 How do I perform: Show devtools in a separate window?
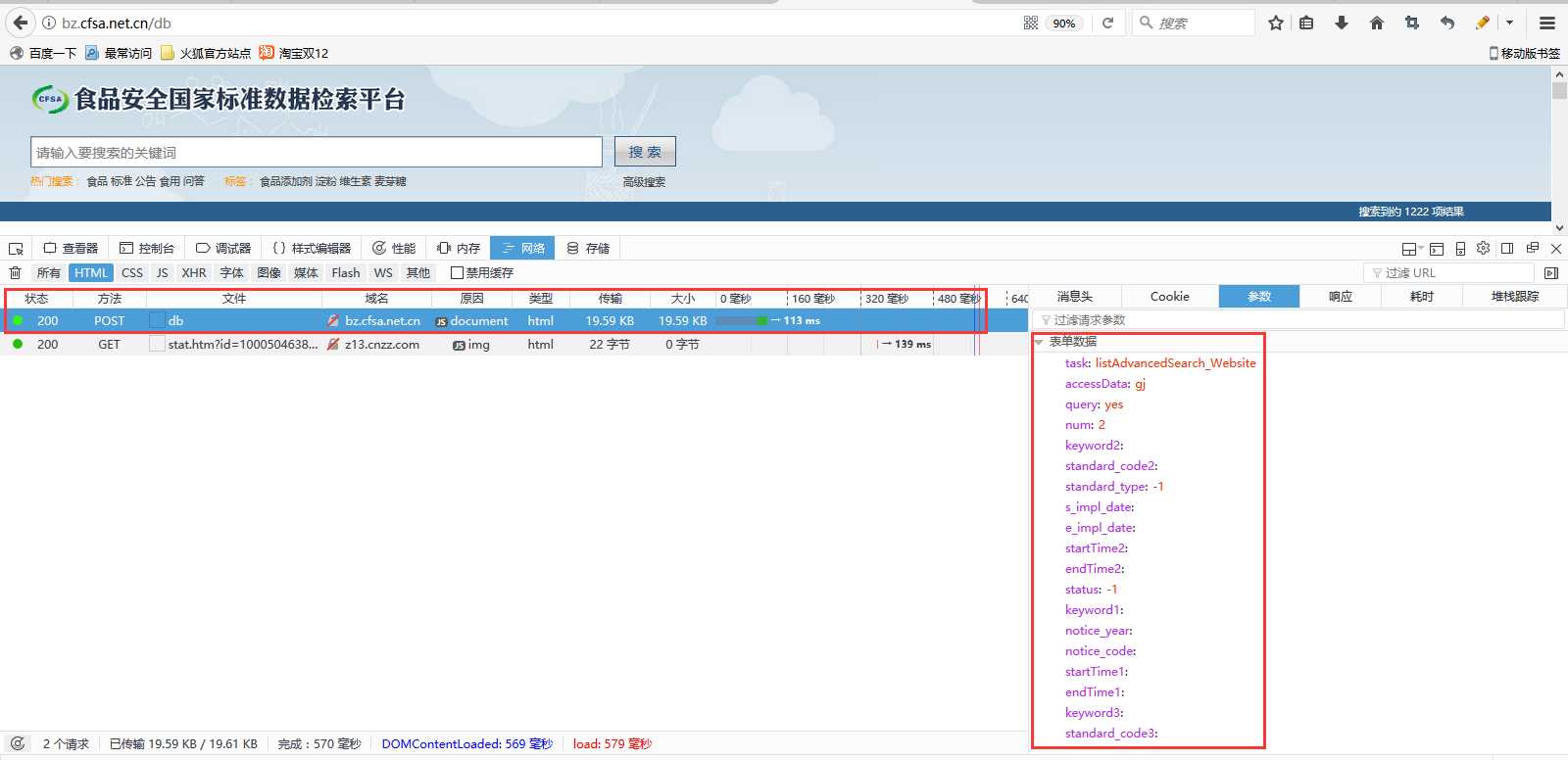click(1532, 249)
